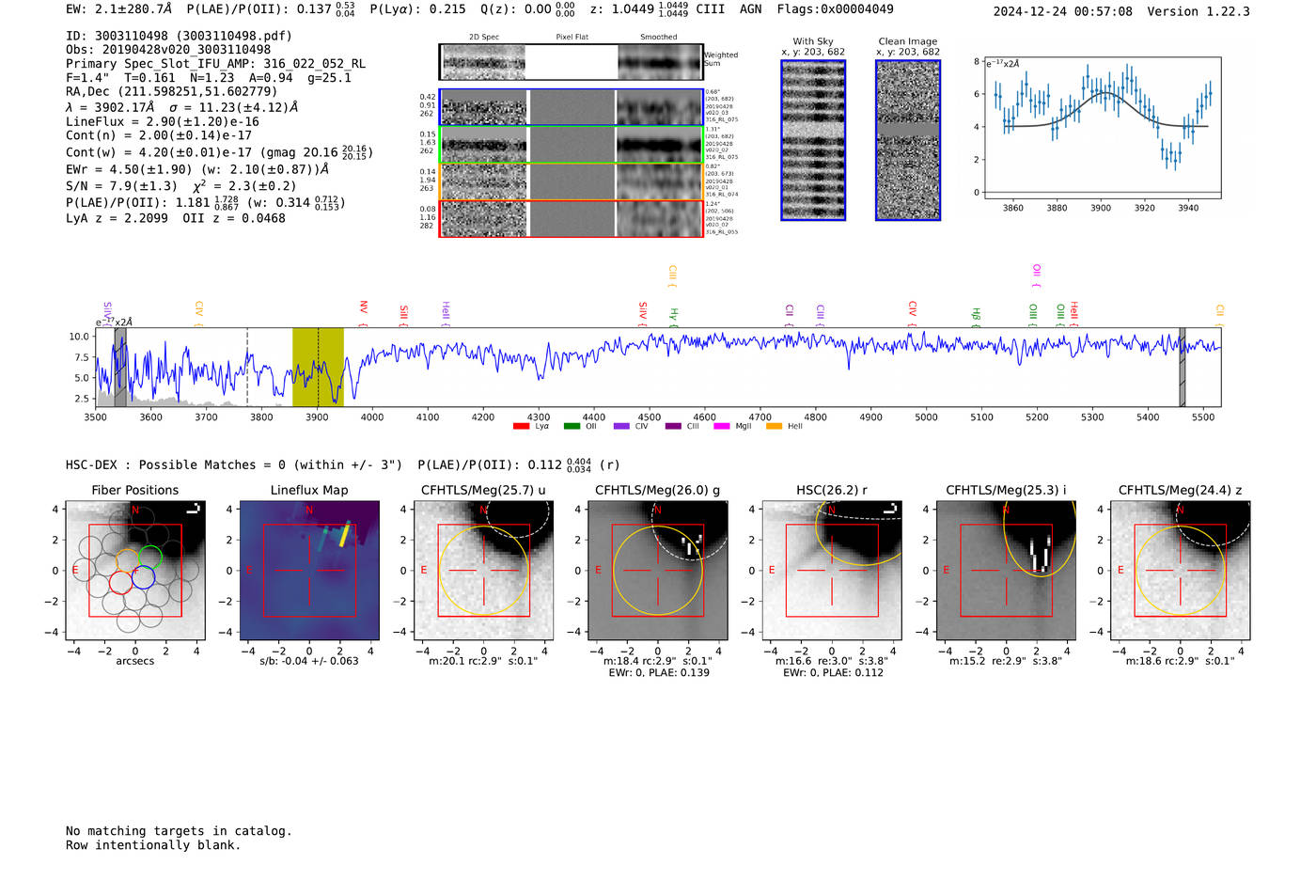Click the 'EW: 2.1±280.7Å' header value
Viewport: 1316px width, 896px height.
coord(119,9)
